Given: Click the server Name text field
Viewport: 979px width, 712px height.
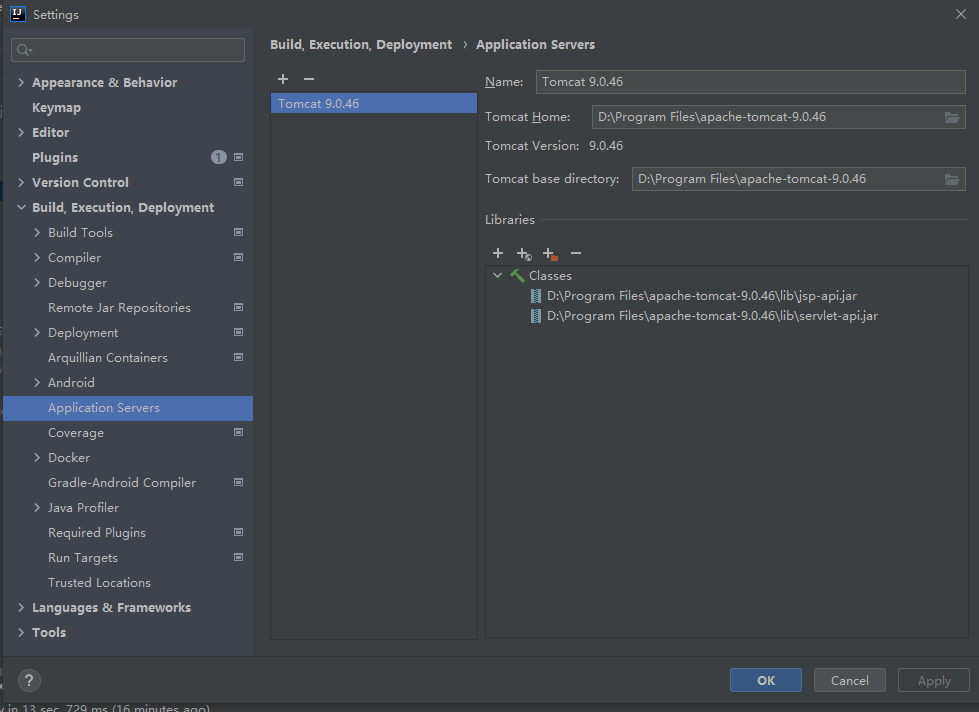Looking at the screenshot, I should tap(750, 82).
